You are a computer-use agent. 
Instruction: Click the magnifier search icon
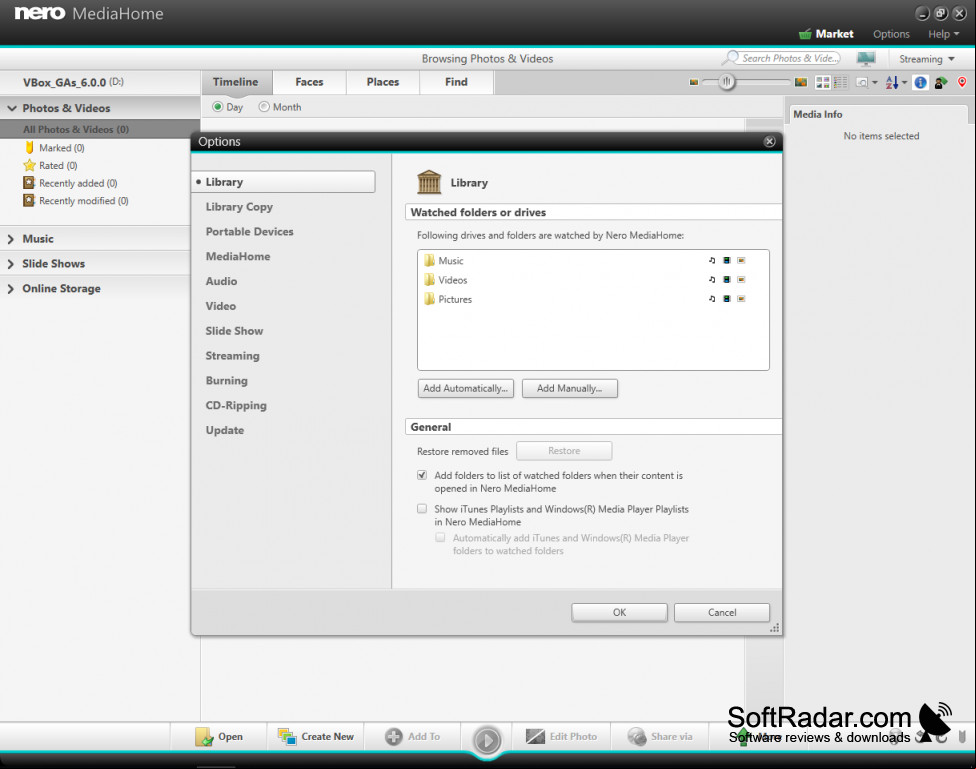coord(731,58)
